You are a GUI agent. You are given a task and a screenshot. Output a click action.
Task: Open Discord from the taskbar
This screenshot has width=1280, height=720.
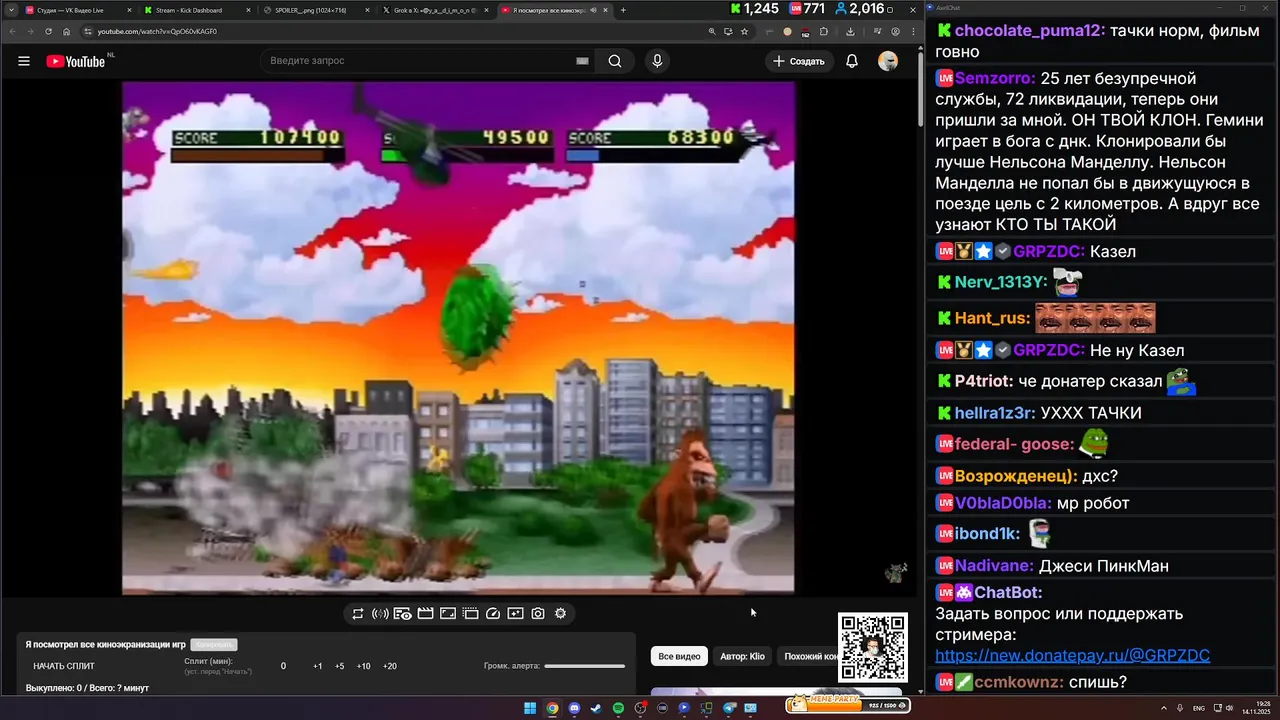pyautogui.click(x=574, y=708)
